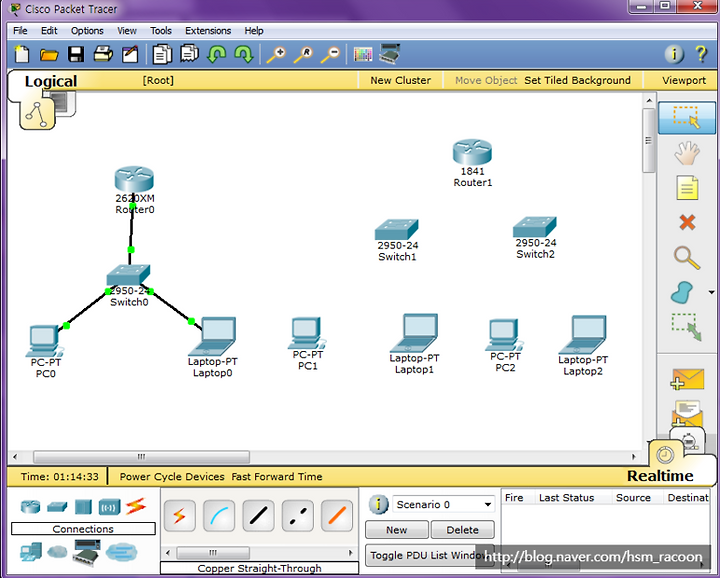Select the 1841 Router1 device

click(472, 163)
